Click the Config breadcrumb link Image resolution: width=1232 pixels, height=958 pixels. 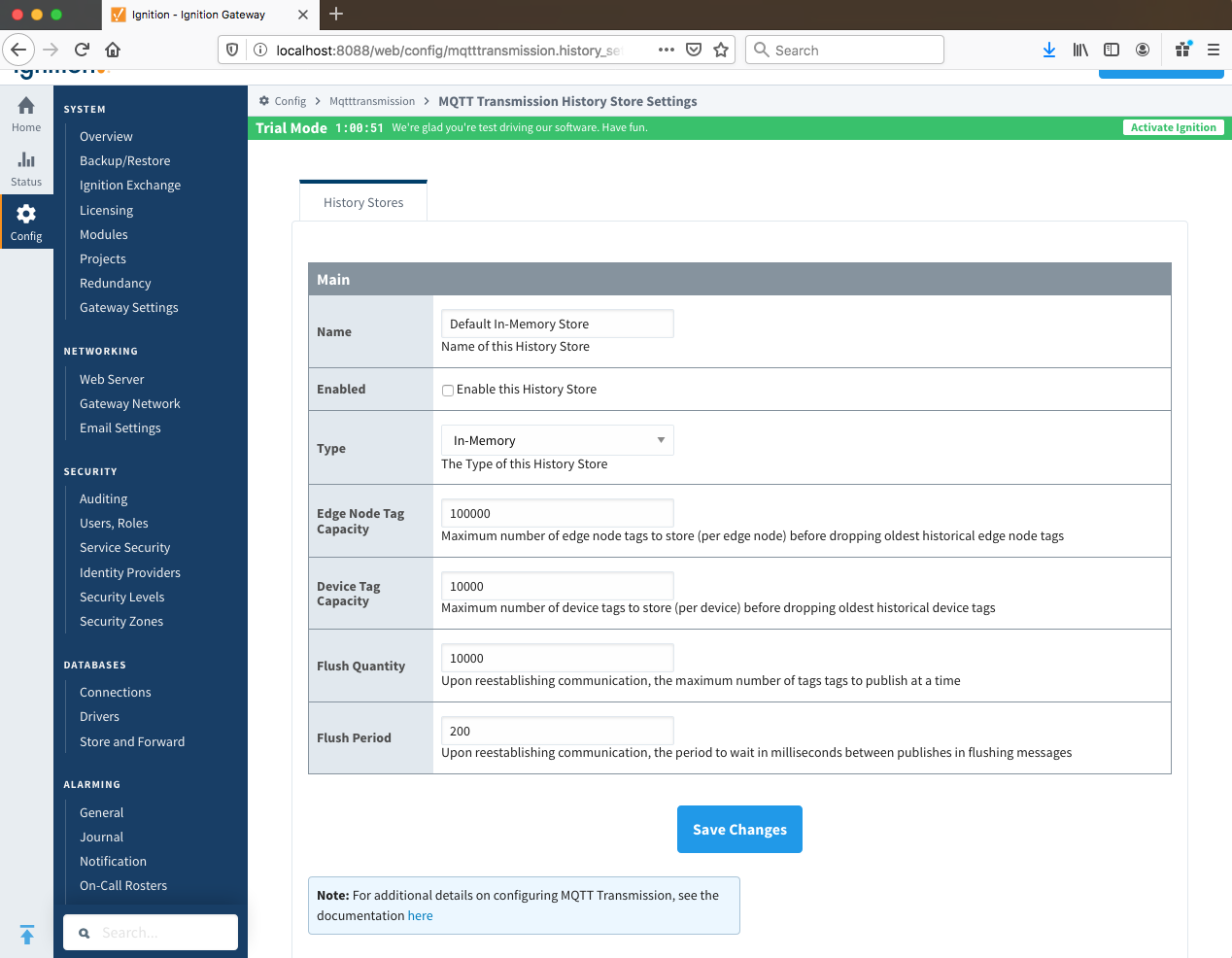click(291, 101)
